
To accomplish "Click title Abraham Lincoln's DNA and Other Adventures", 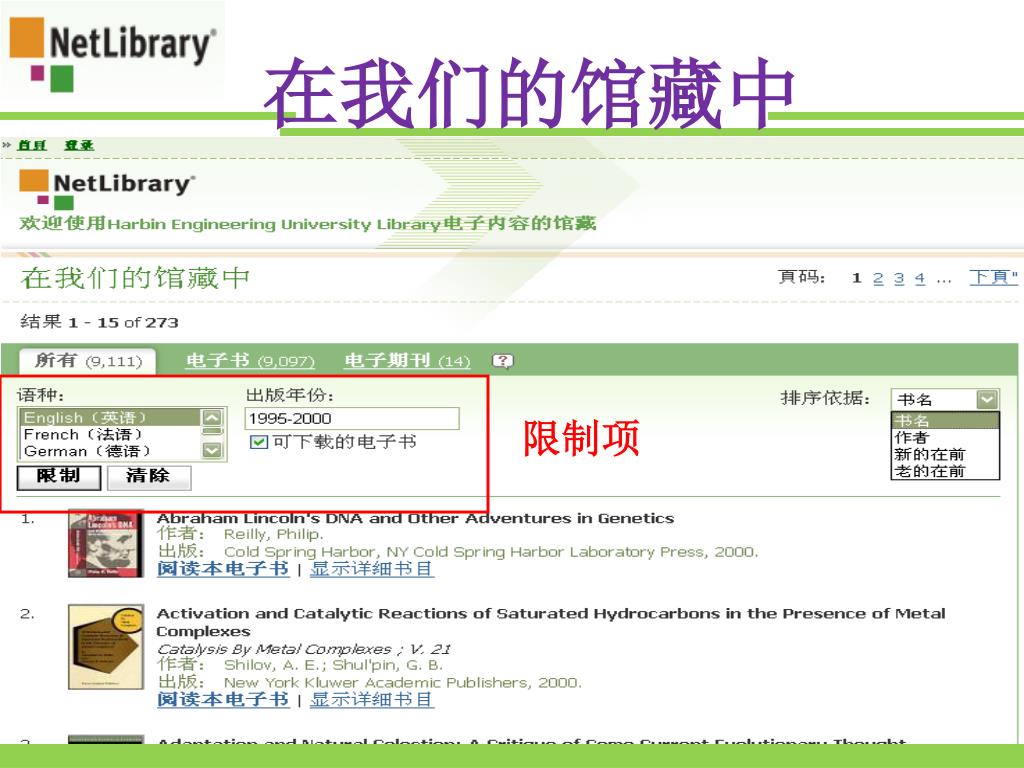I will (415, 518).
